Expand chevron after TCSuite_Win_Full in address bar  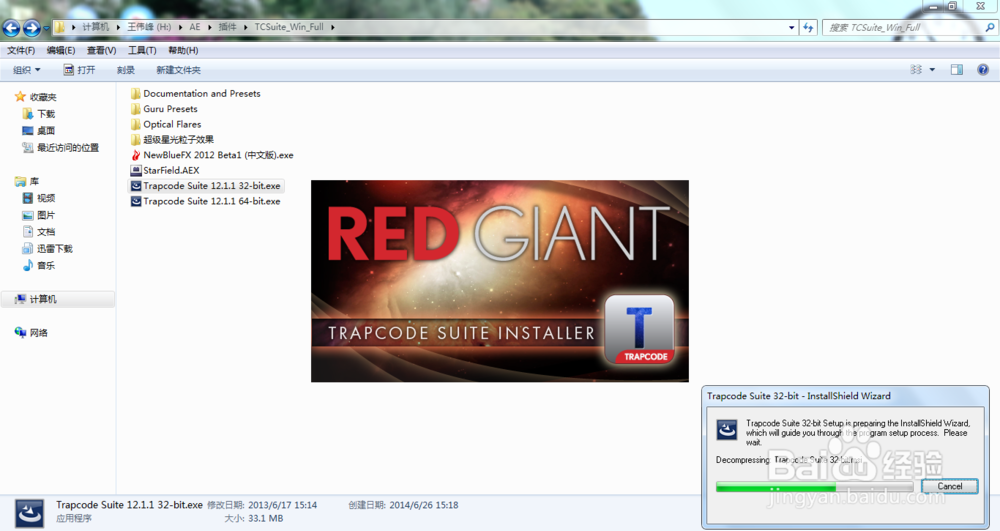click(x=332, y=27)
